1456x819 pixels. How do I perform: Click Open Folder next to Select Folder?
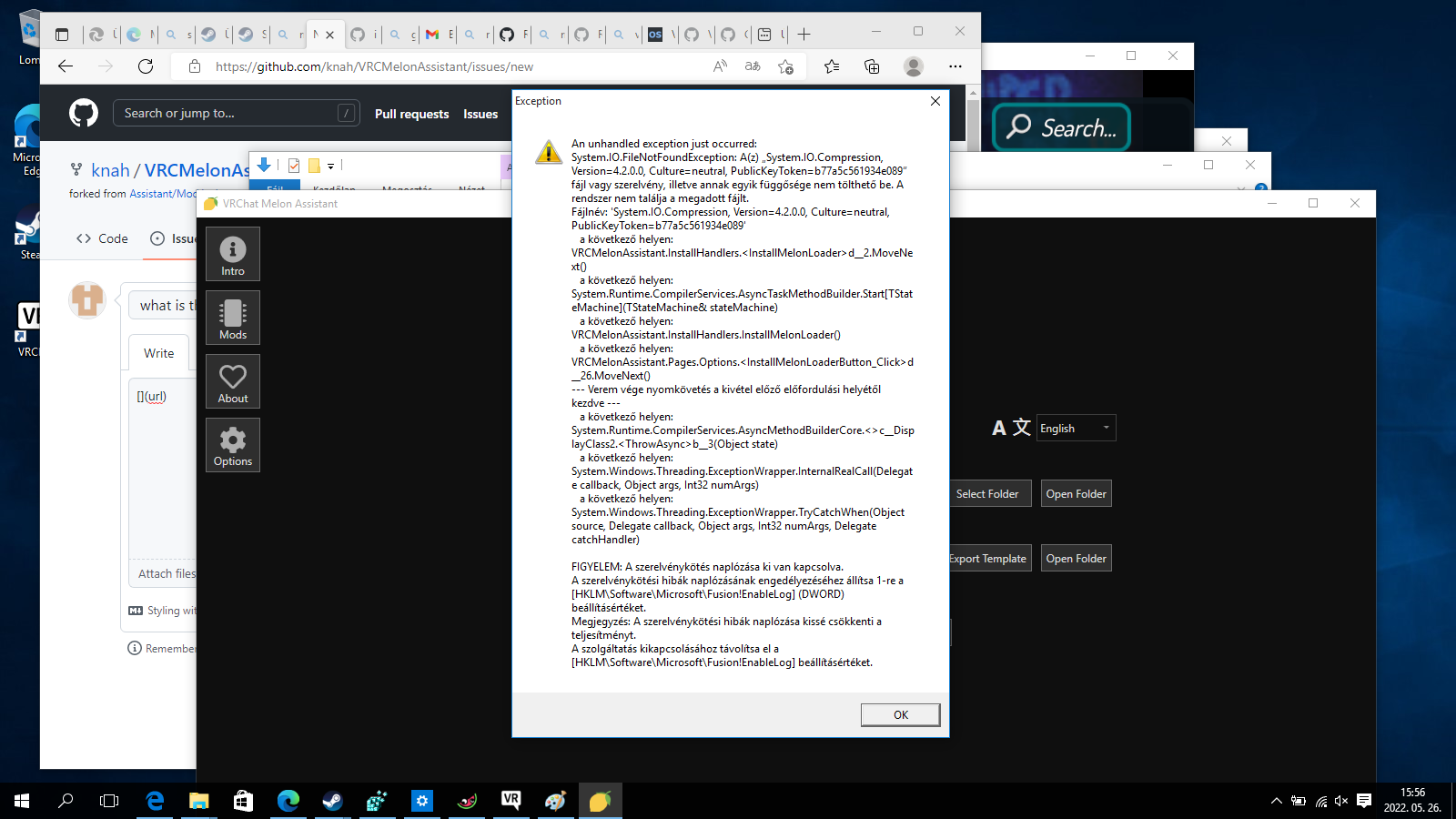tap(1076, 494)
